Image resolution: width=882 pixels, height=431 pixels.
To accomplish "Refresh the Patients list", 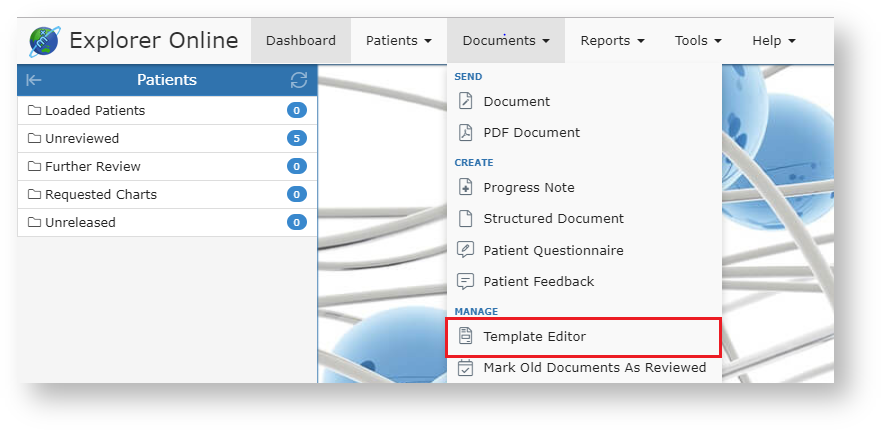I will click(x=298, y=80).
